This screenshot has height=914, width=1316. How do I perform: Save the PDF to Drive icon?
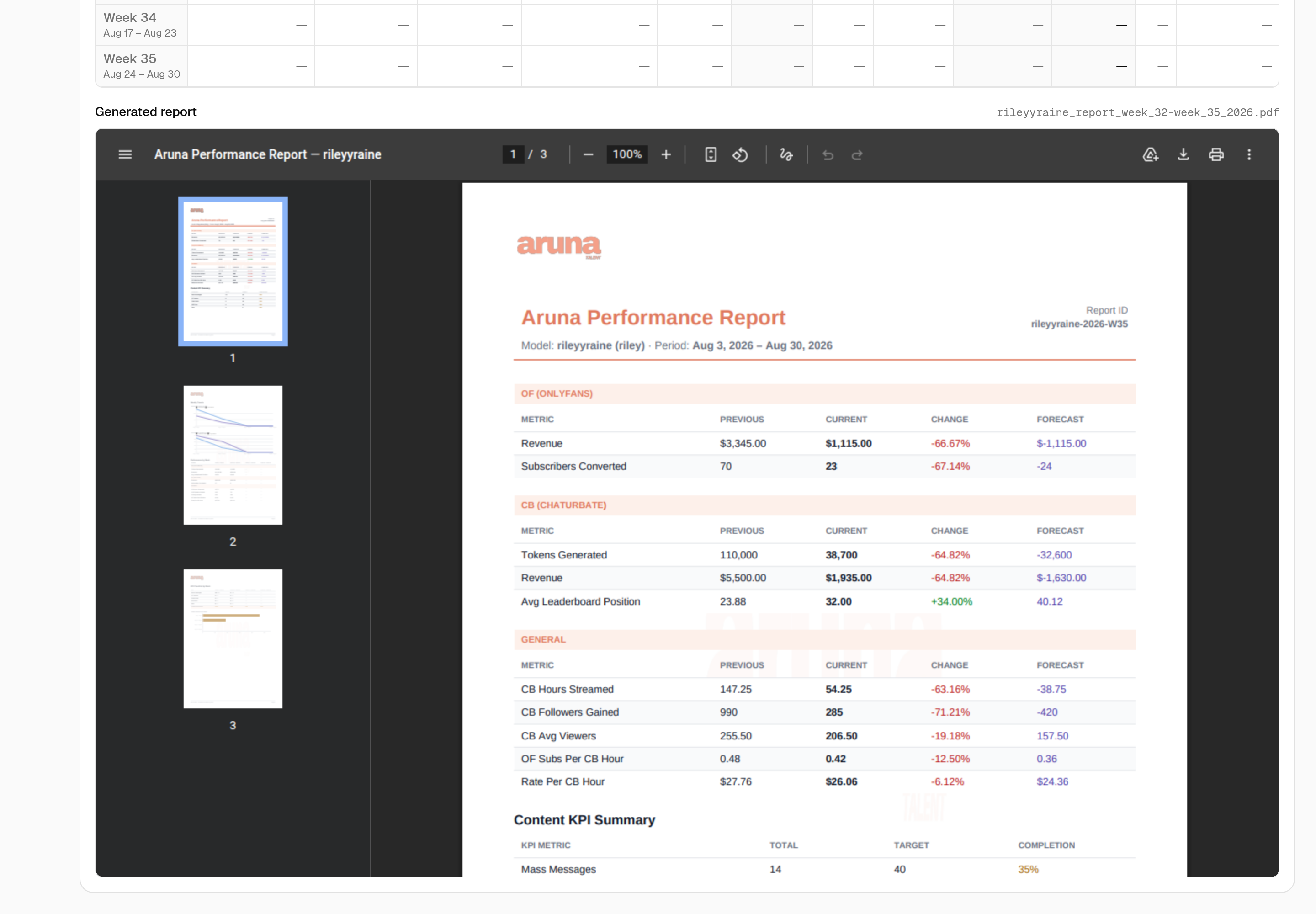tap(1151, 154)
